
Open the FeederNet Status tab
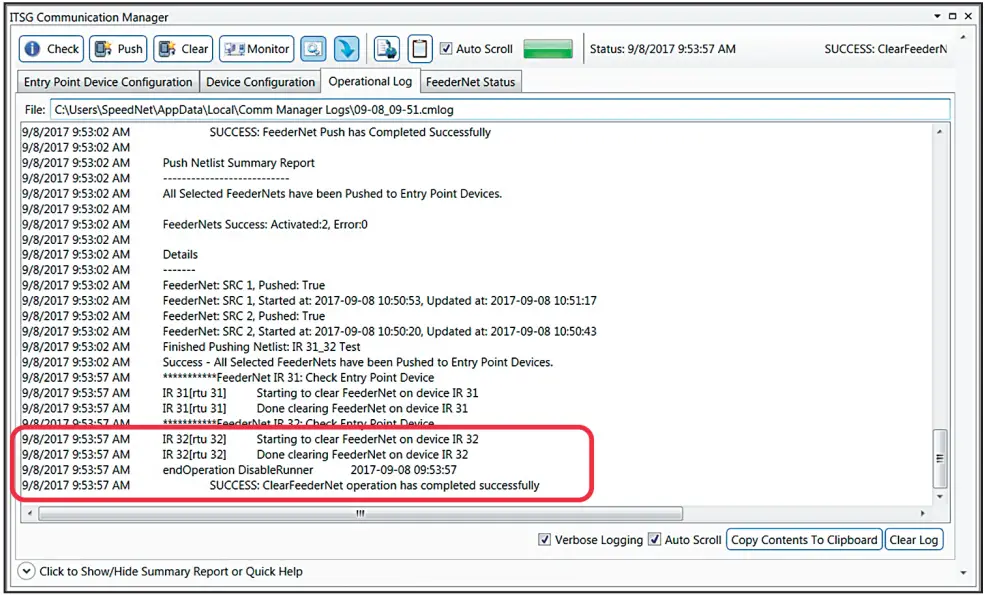(471, 82)
